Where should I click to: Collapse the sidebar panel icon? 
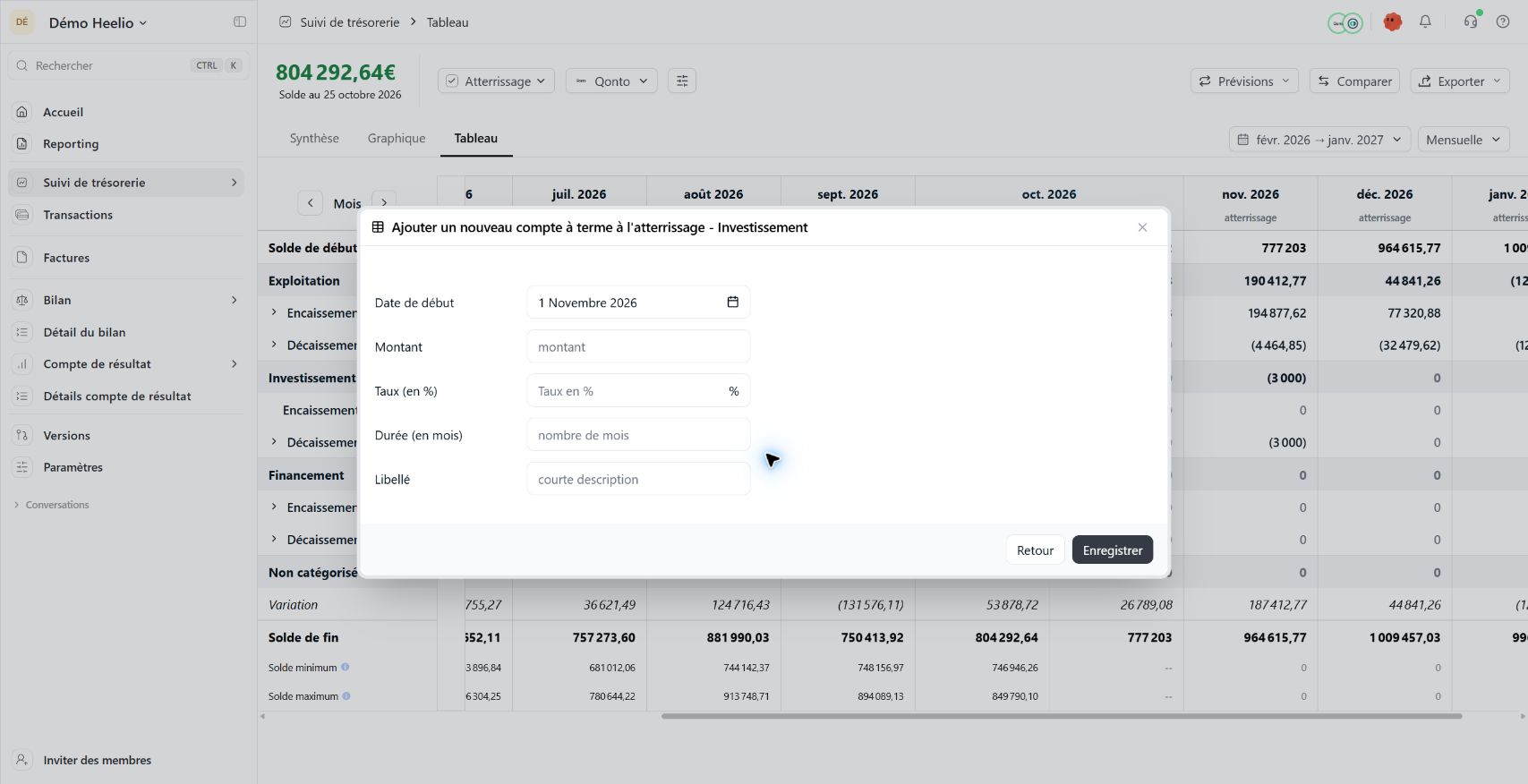[240, 22]
